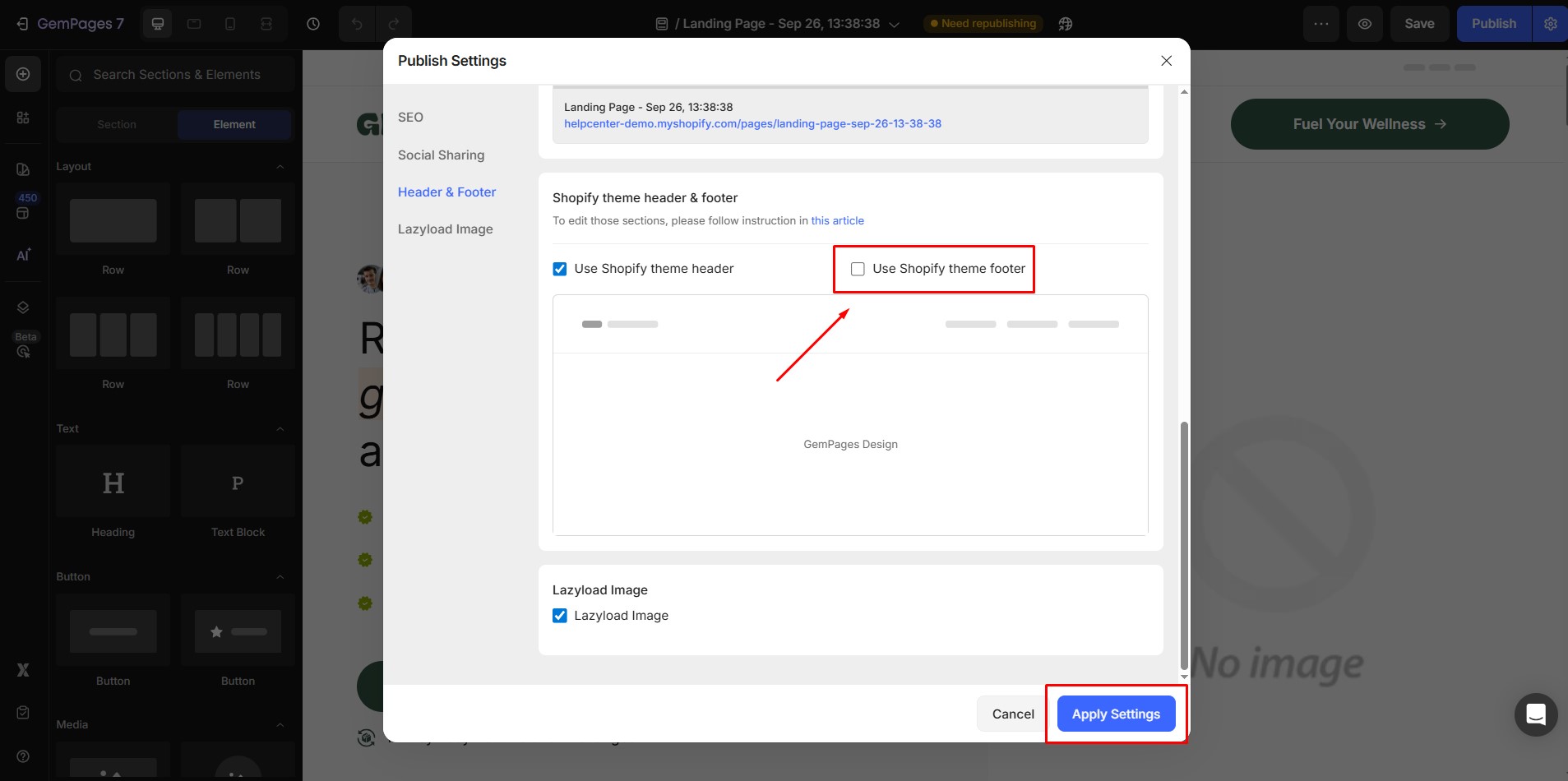Image resolution: width=1568 pixels, height=781 pixels.
Task: Collapse the Layout section in sidebar
Action: point(280,167)
